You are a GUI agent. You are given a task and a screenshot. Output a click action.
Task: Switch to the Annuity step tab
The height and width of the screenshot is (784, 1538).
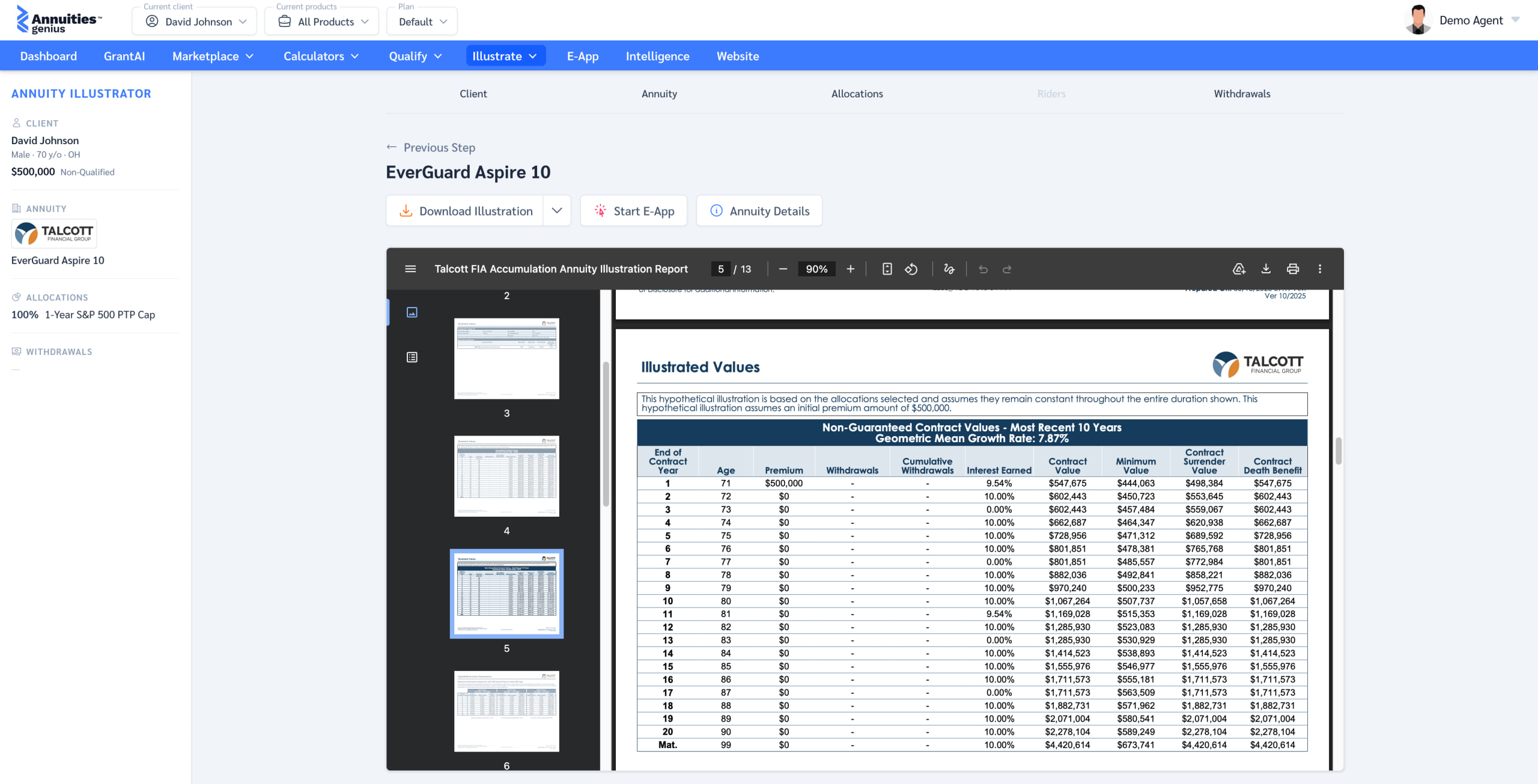[659, 94]
